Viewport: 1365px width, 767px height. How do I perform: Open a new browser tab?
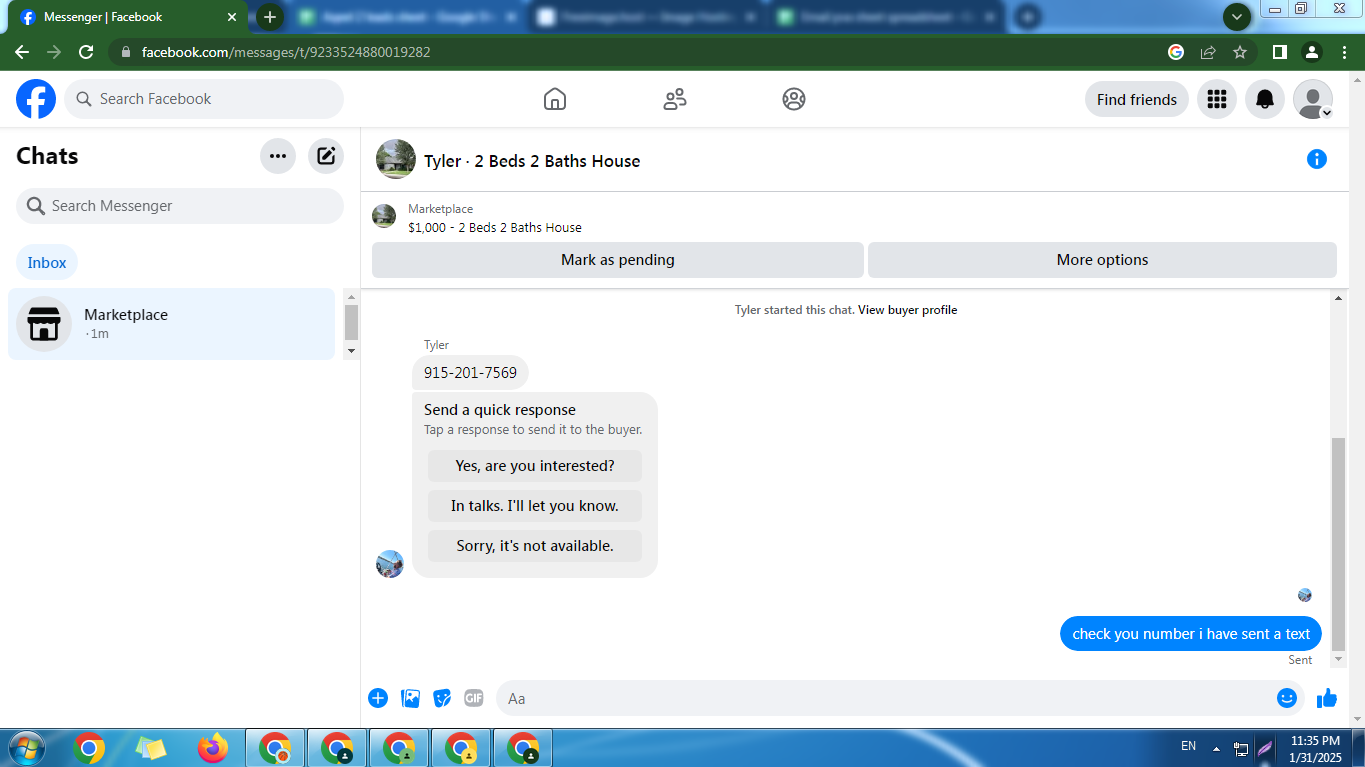pos(270,17)
